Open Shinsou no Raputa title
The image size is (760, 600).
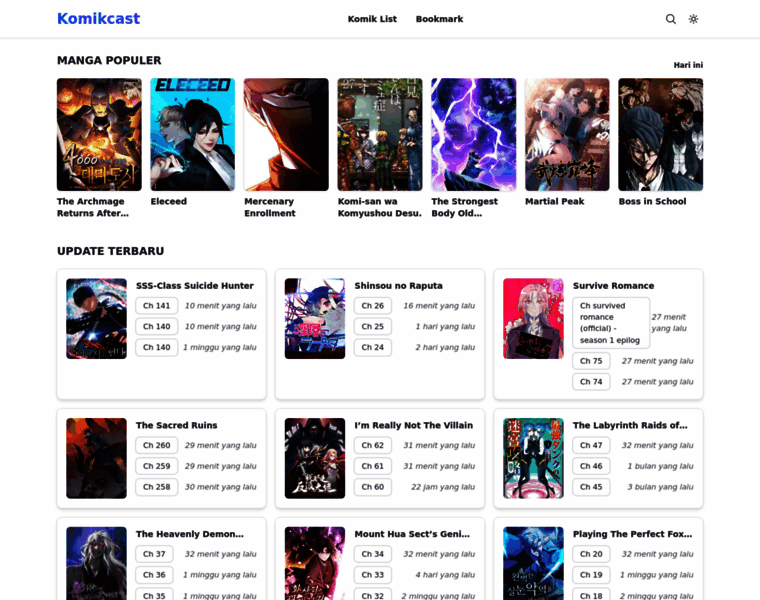pos(398,285)
